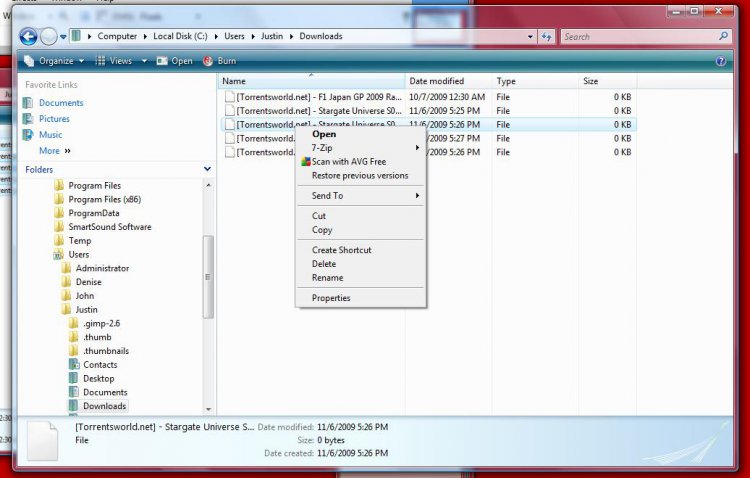The image size is (750, 478).
Task: Click the Users folder icon in tree
Action: tap(58, 255)
